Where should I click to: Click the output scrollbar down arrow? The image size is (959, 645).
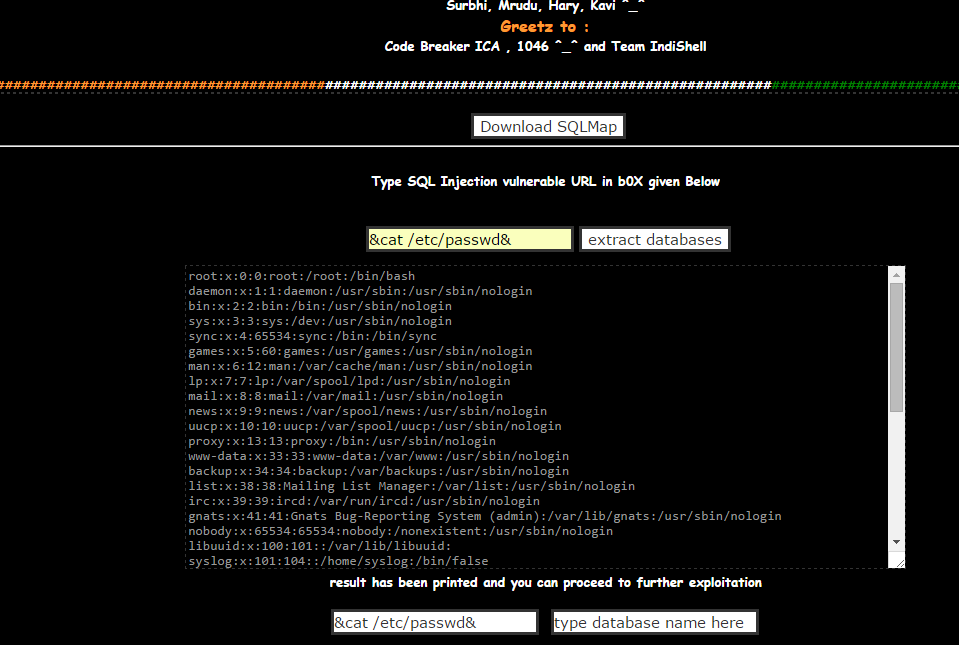(x=896, y=542)
